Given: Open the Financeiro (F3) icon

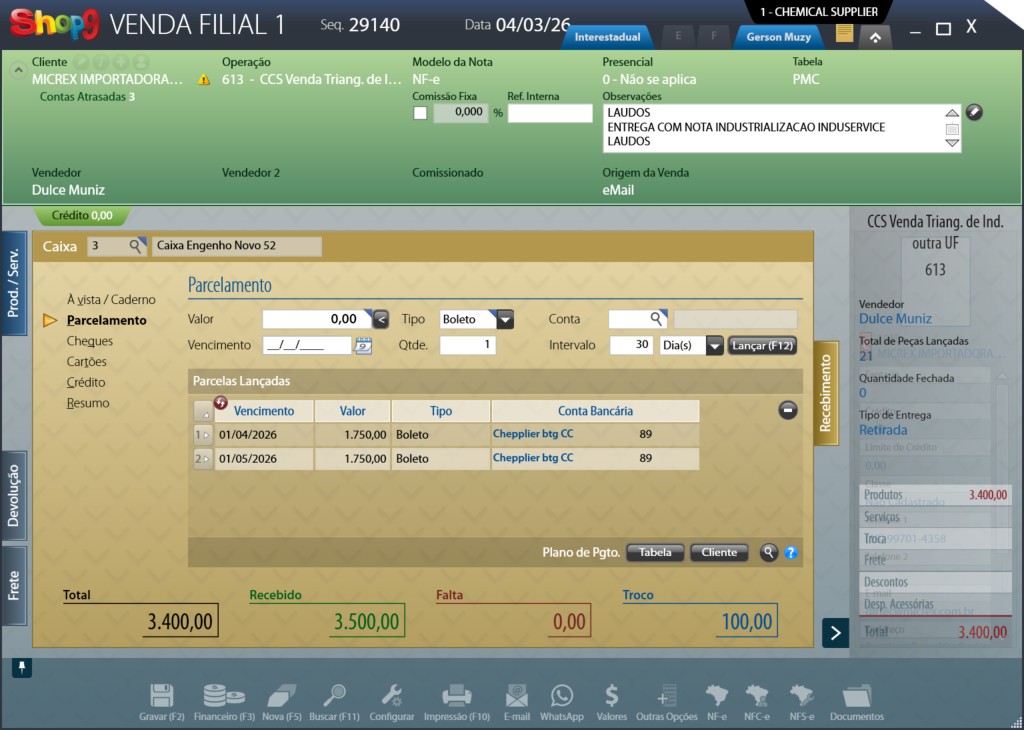Looking at the screenshot, I should click(224, 696).
